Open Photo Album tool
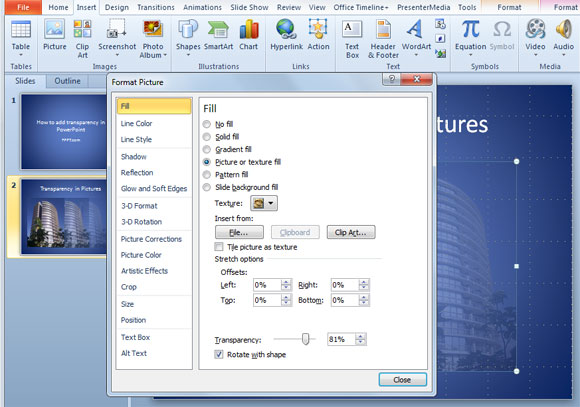Viewport: 580px width, 407px height. coord(153,38)
